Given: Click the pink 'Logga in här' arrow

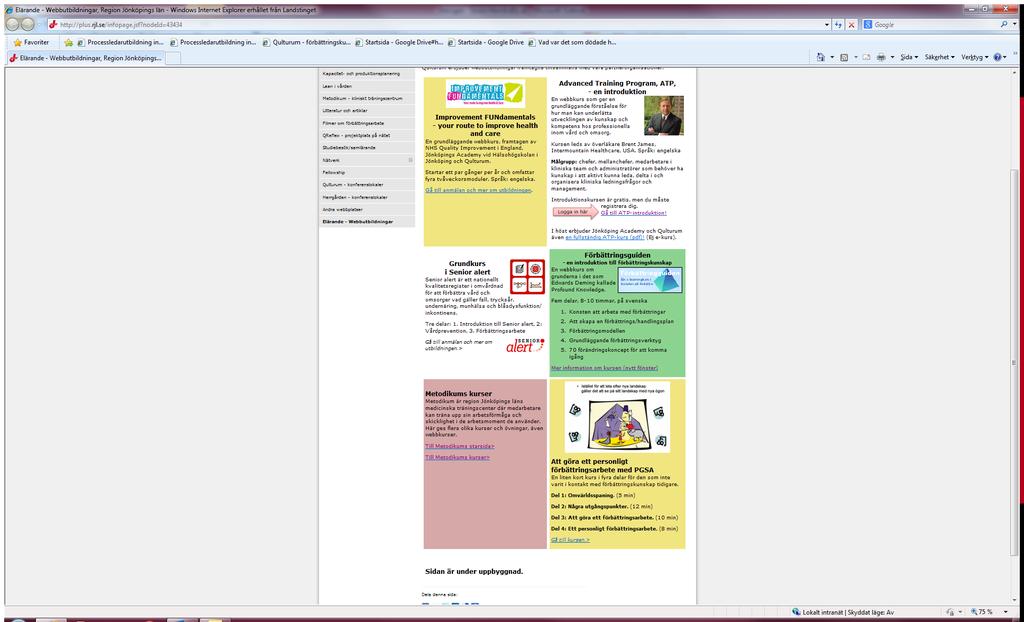Looking at the screenshot, I should tap(575, 212).
